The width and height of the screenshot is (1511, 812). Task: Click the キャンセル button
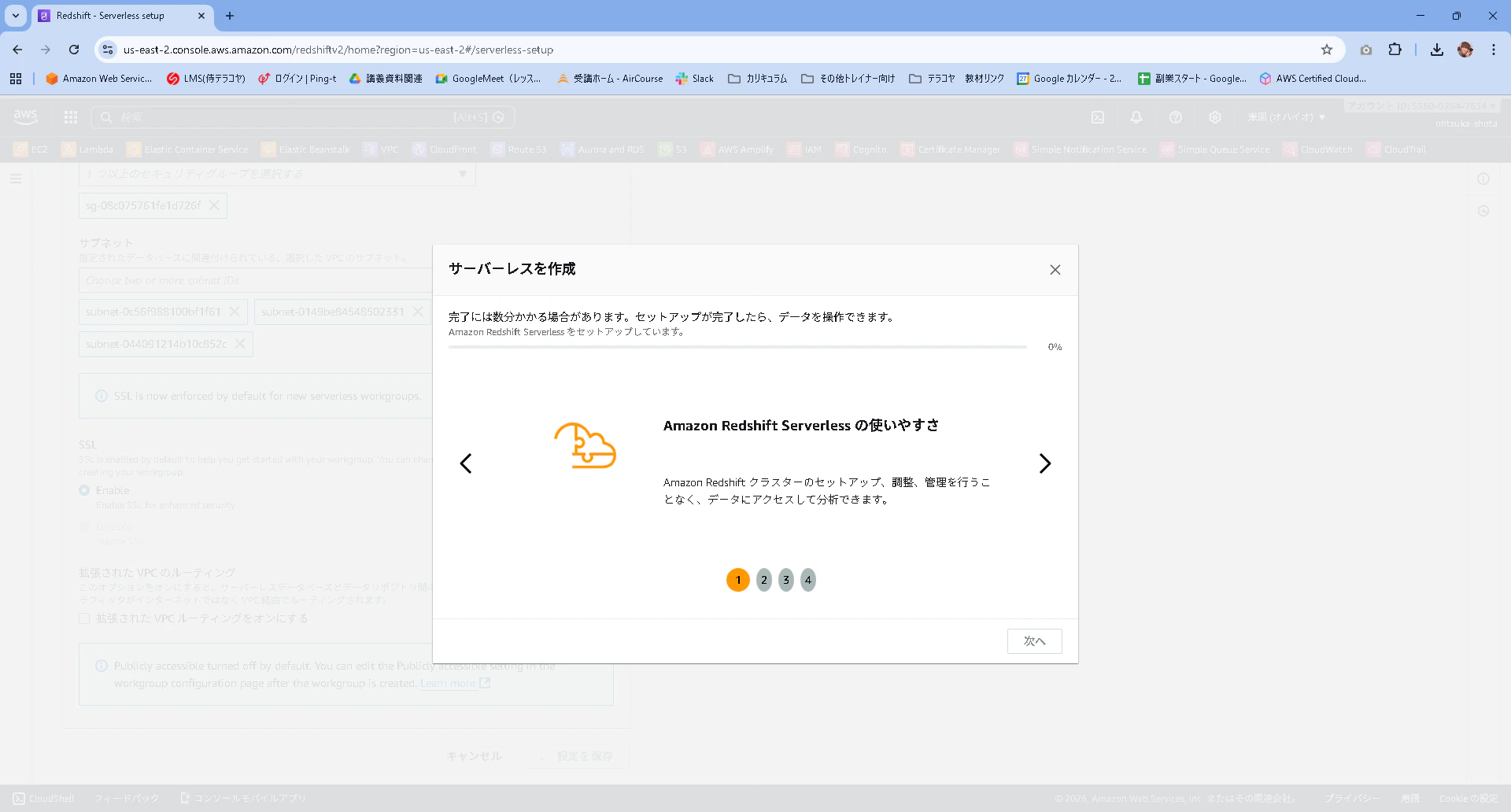[x=474, y=756]
